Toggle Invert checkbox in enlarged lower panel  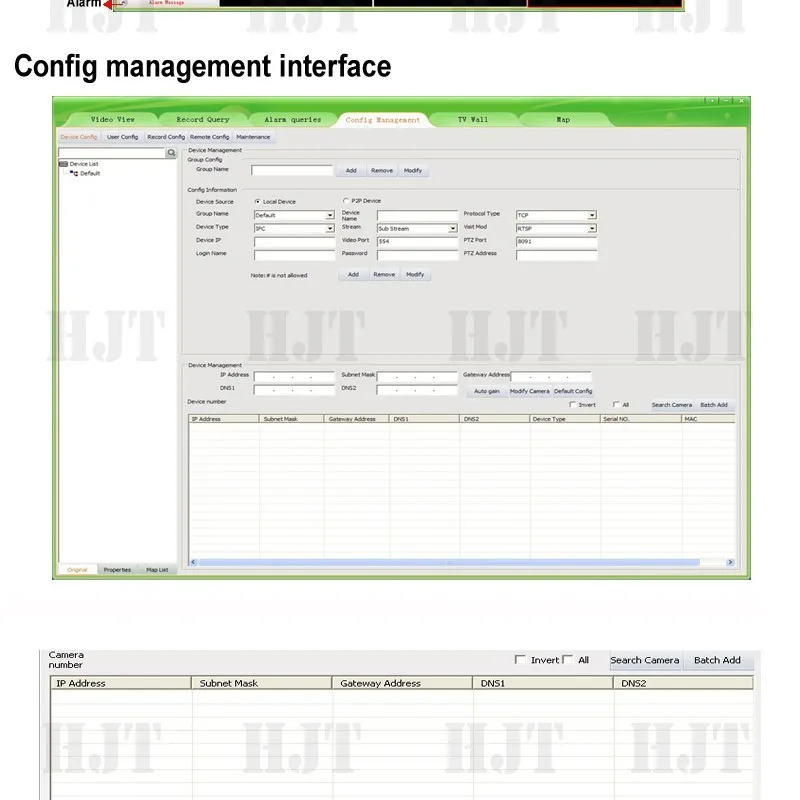(520, 660)
